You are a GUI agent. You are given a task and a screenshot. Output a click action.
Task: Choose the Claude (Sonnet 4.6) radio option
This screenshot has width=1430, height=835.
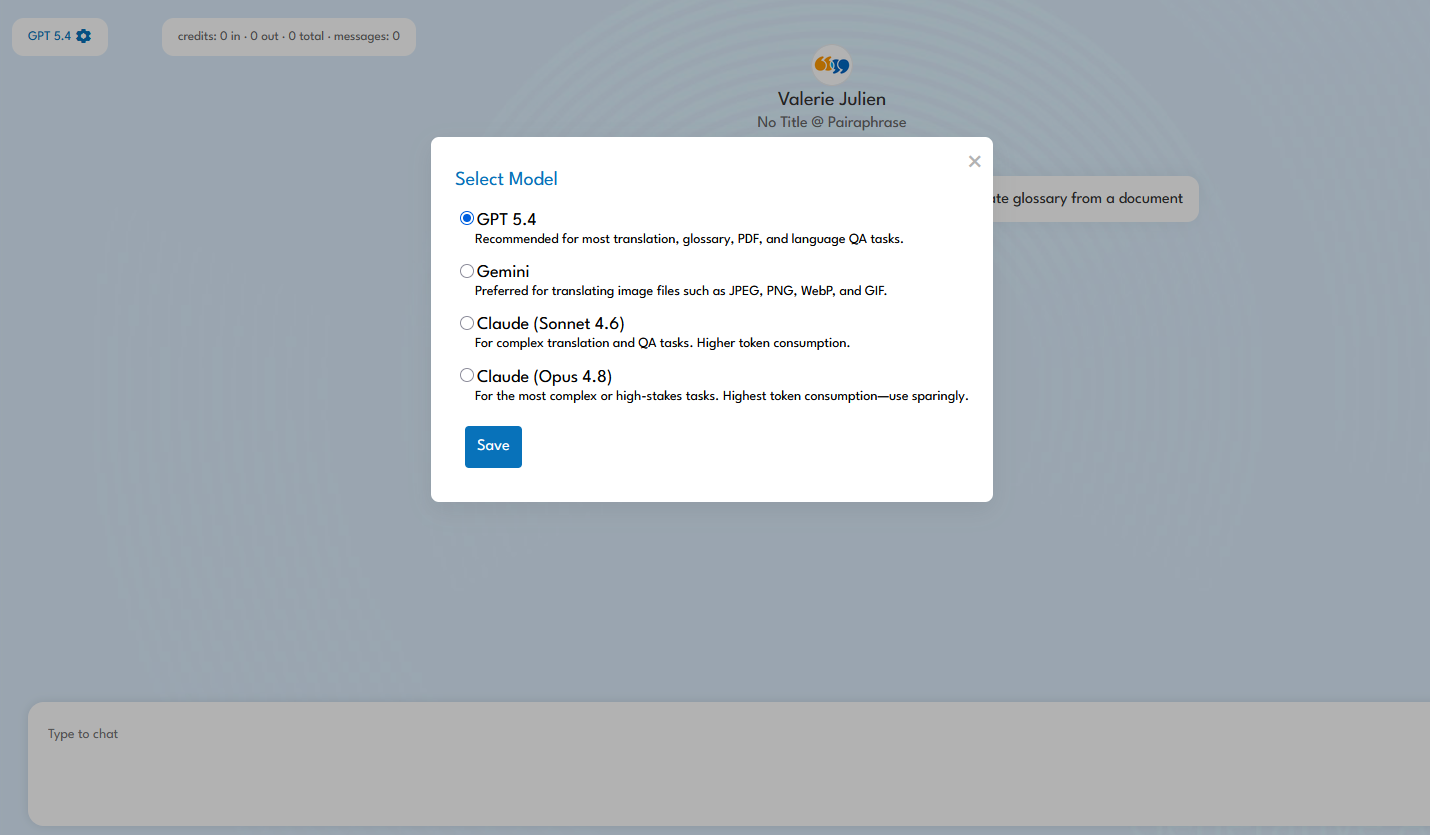pyautogui.click(x=467, y=323)
